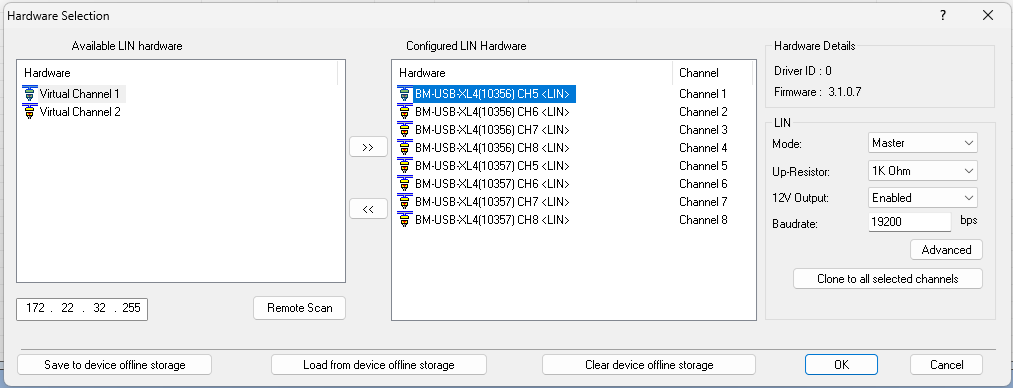Click the last IP octet 255
Screen dimensions: 1013x388
(x=131, y=309)
